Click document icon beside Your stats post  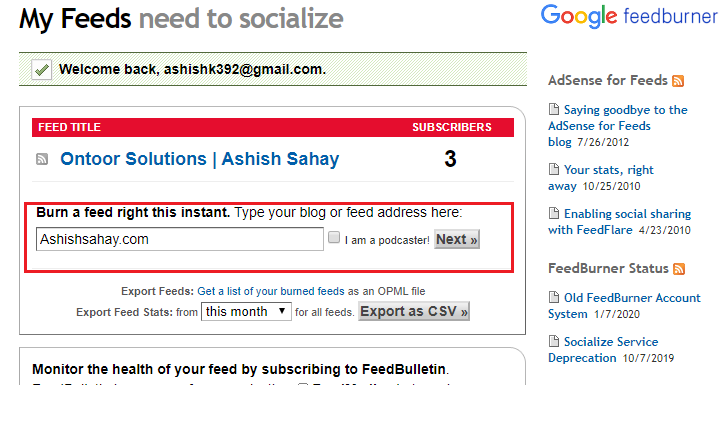(554, 170)
